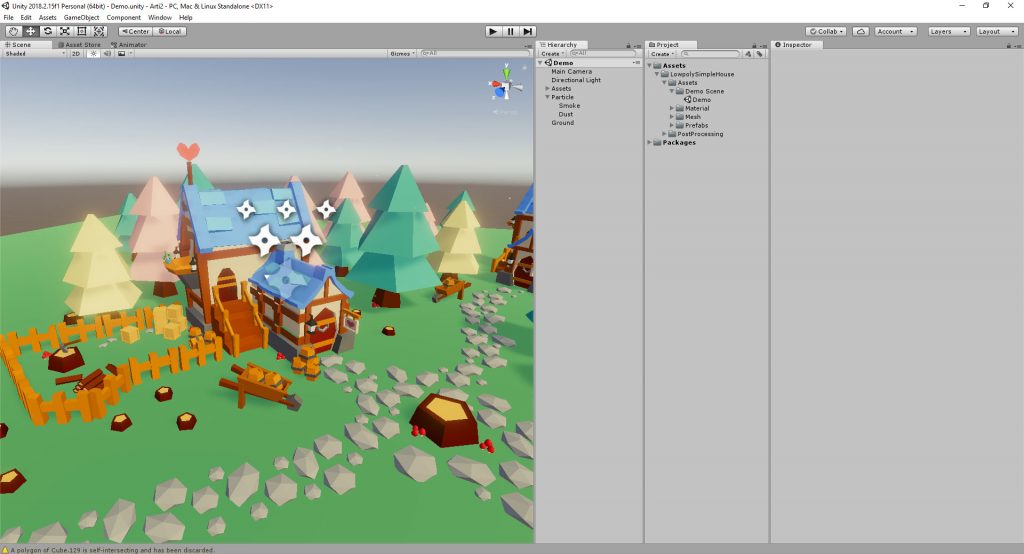Screen dimensions: 1024x554
Task: Open the Window menu
Action: 160,18
